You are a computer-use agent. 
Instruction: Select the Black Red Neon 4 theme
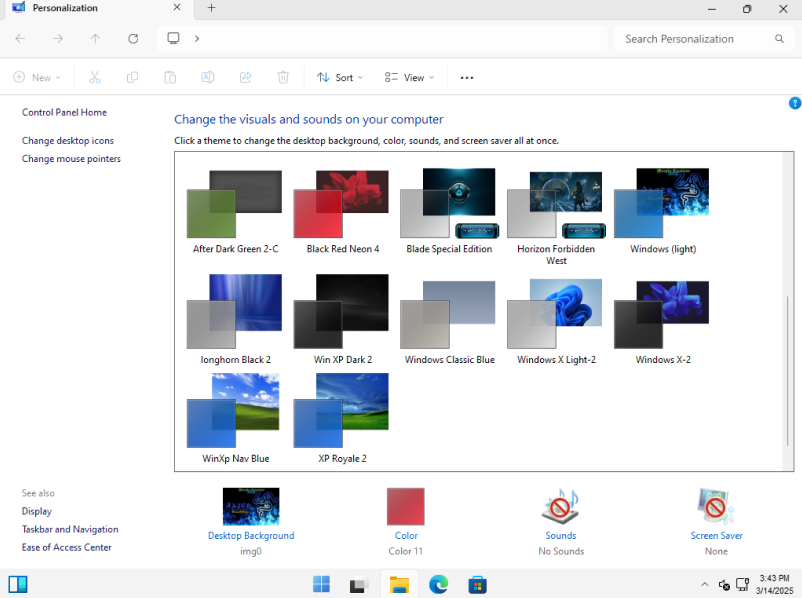(x=342, y=211)
